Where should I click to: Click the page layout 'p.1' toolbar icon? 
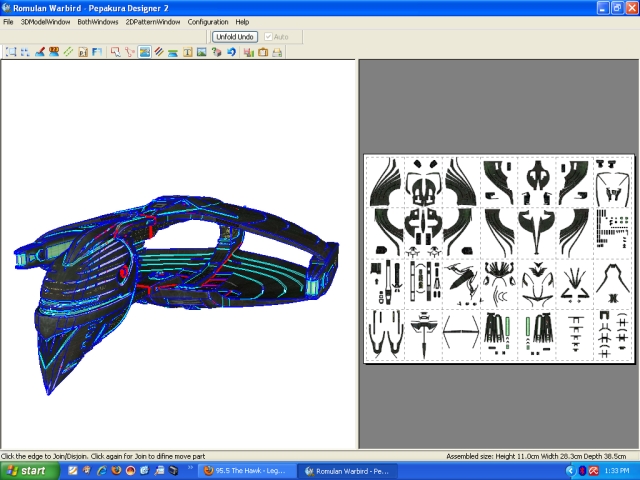click(83, 52)
